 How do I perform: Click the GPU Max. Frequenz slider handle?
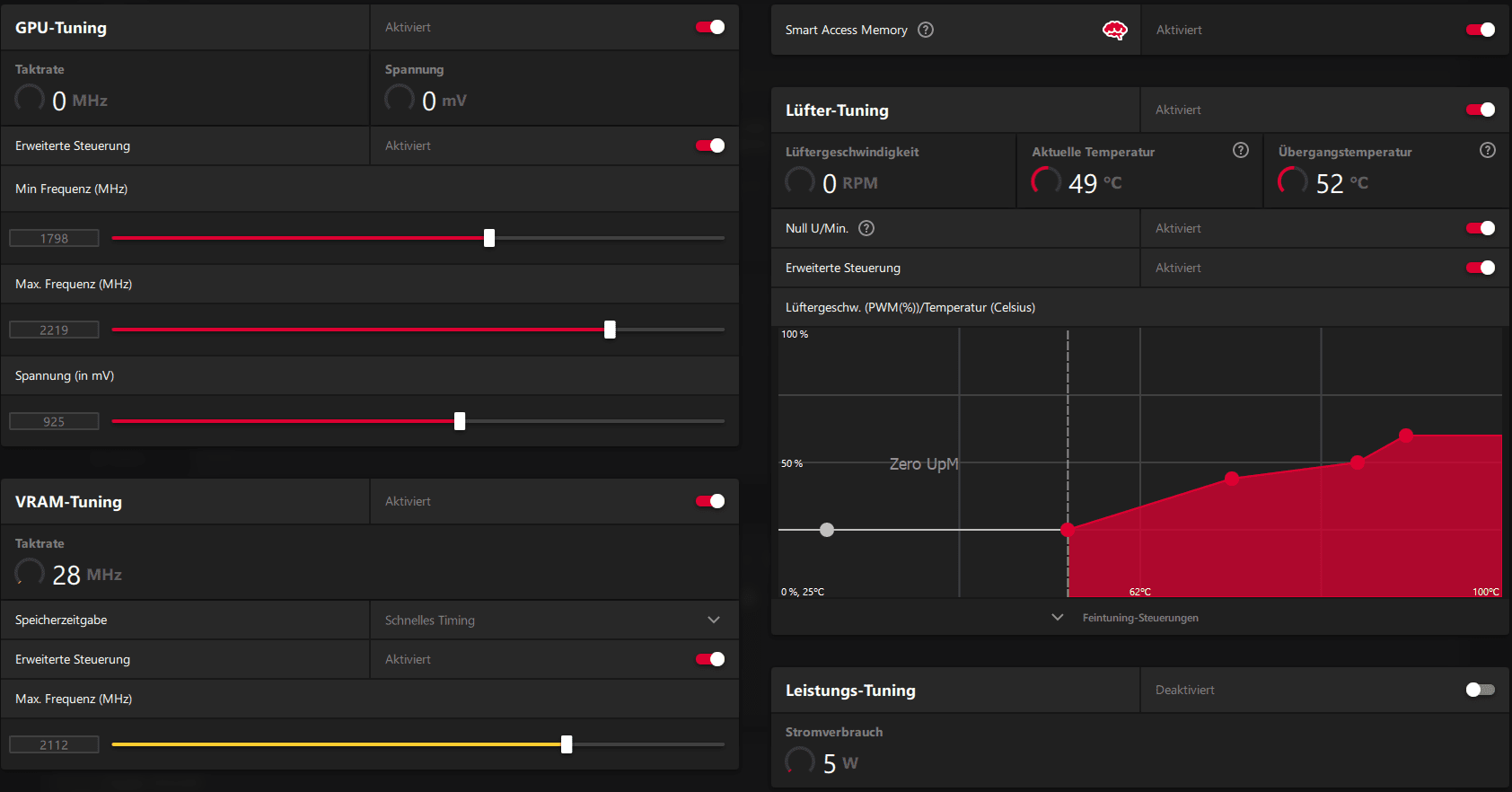610,330
